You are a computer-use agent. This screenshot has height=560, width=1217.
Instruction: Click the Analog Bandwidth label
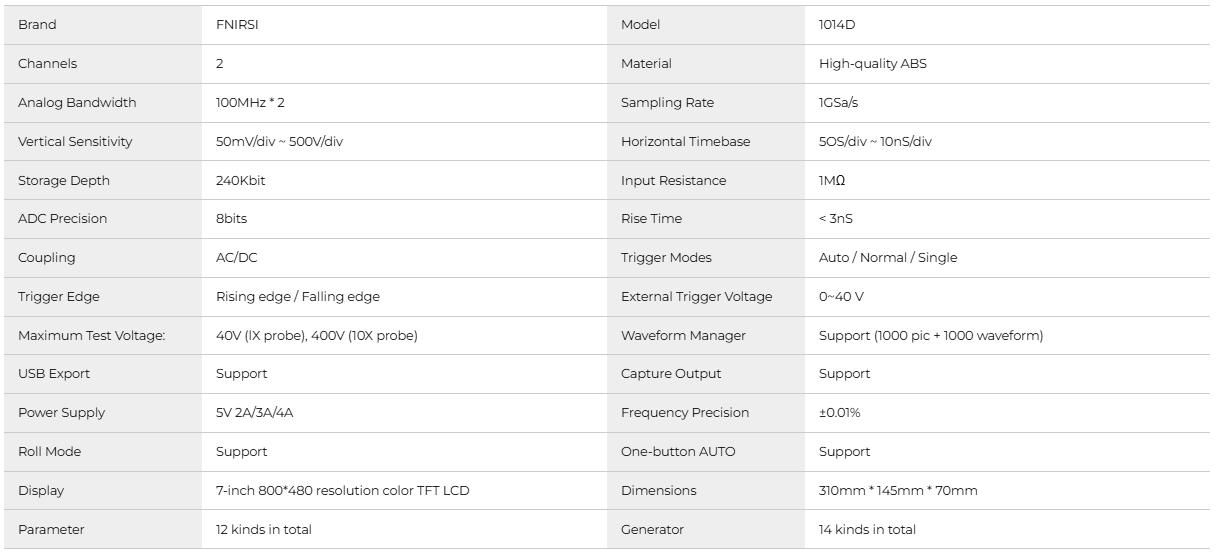[77, 103]
